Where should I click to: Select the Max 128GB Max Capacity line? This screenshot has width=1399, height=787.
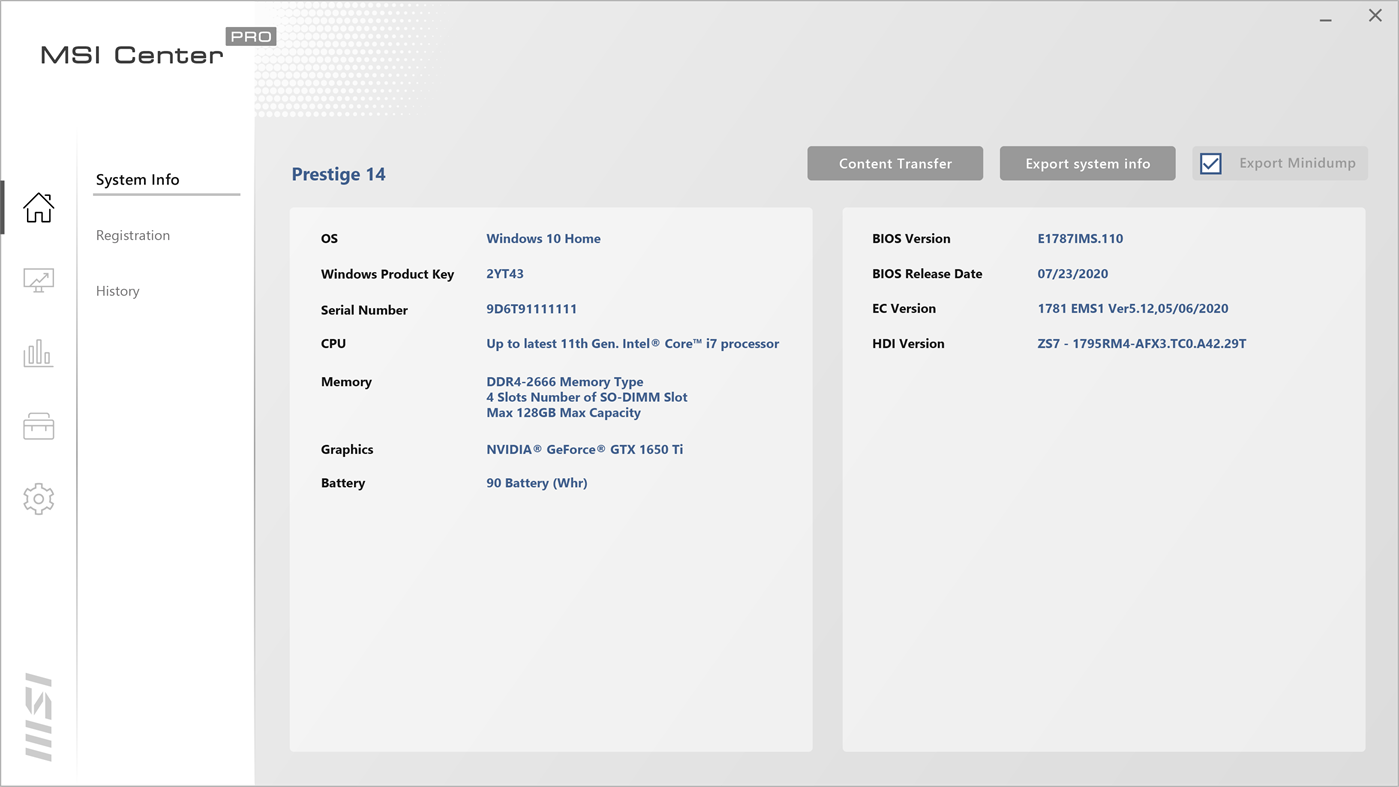(x=564, y=412)
